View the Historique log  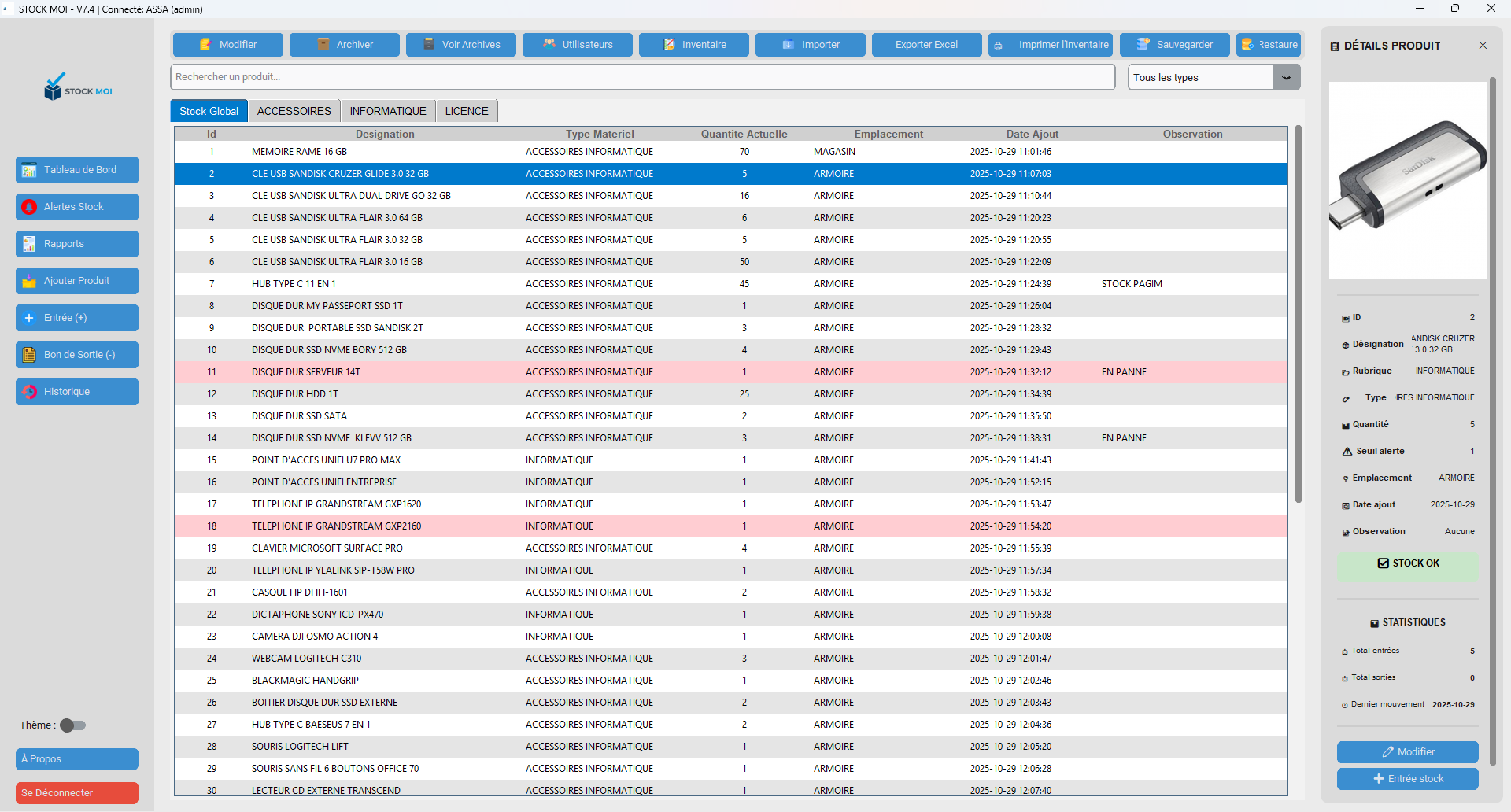point(76,391)
